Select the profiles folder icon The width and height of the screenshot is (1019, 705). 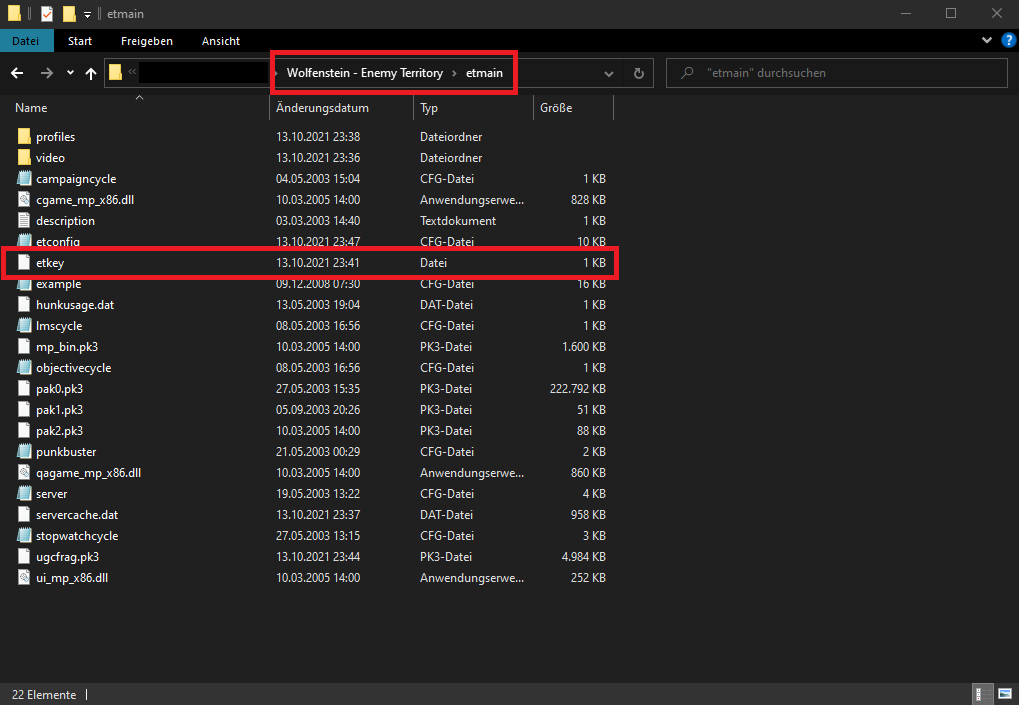point(25,137)
